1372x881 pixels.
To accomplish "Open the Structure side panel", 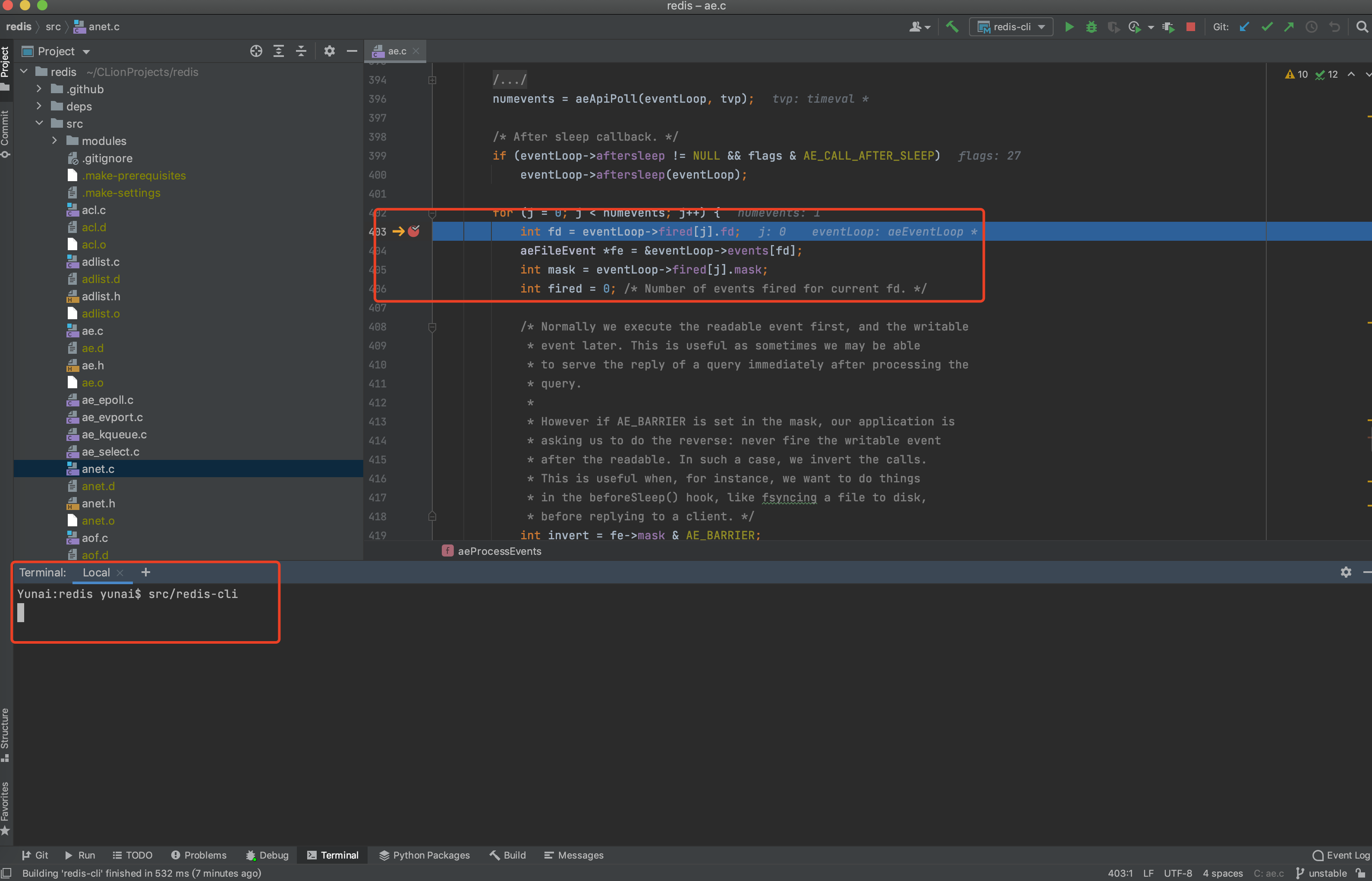I will click(6, 735).
